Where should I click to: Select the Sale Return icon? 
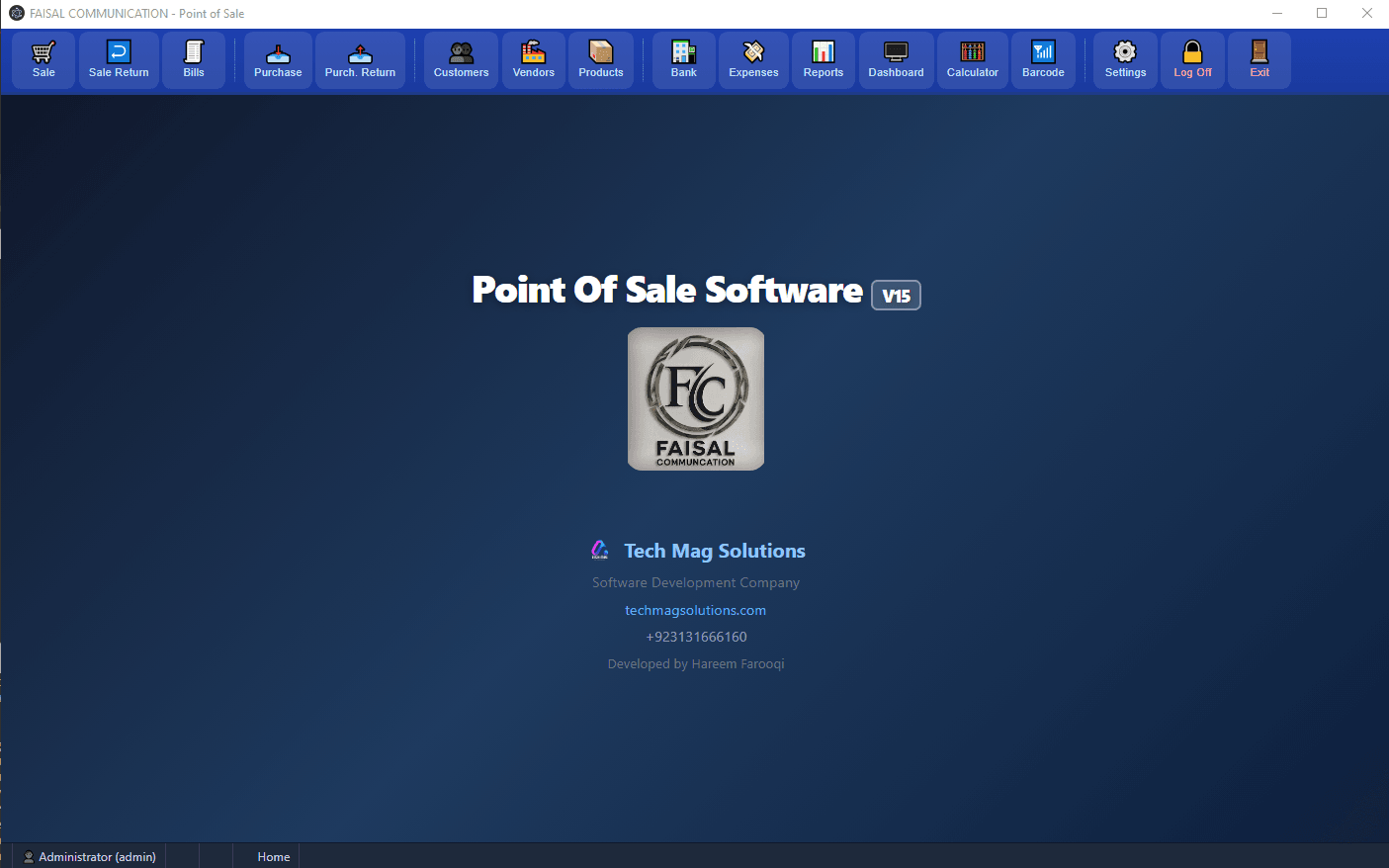(x=118, y=59)
